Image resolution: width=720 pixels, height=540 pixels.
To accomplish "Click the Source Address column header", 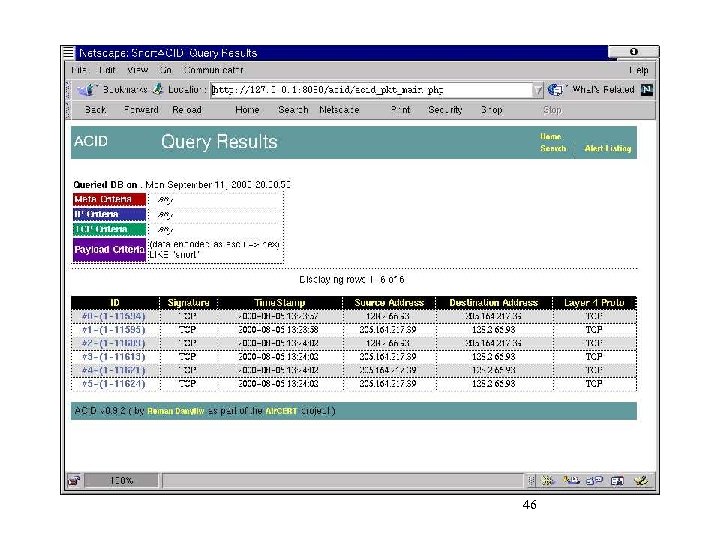I will coord(389,303).
